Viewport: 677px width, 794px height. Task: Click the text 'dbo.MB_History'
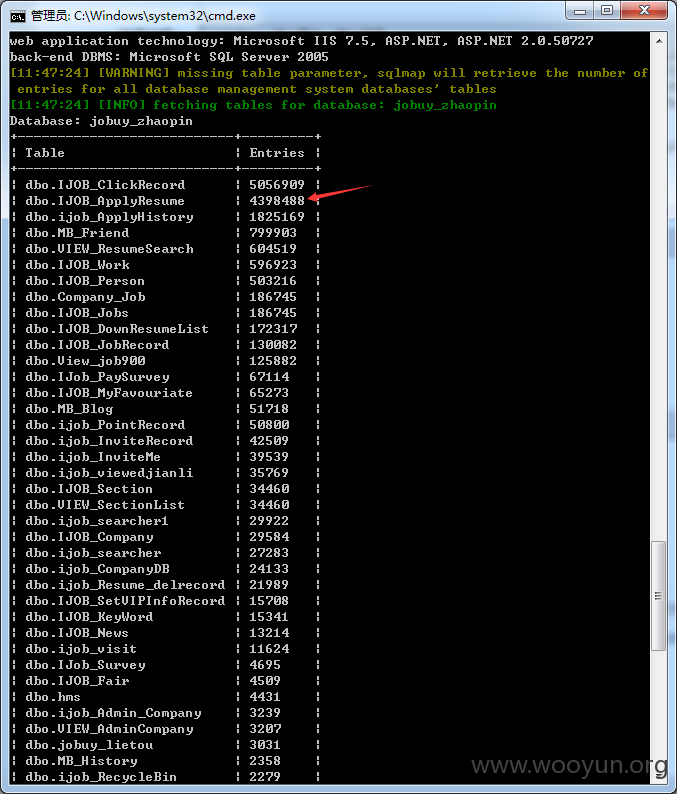click(82, 761)
